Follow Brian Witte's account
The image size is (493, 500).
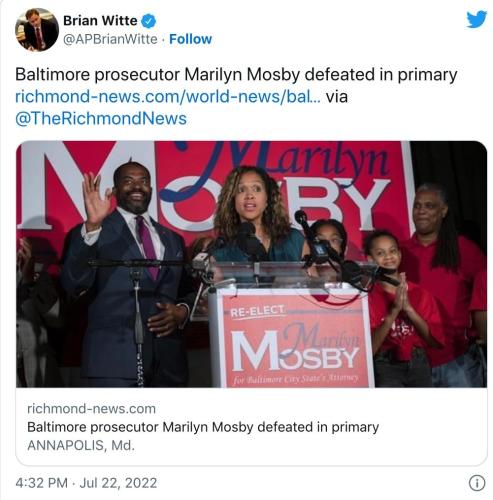click(x=190, y=39)
